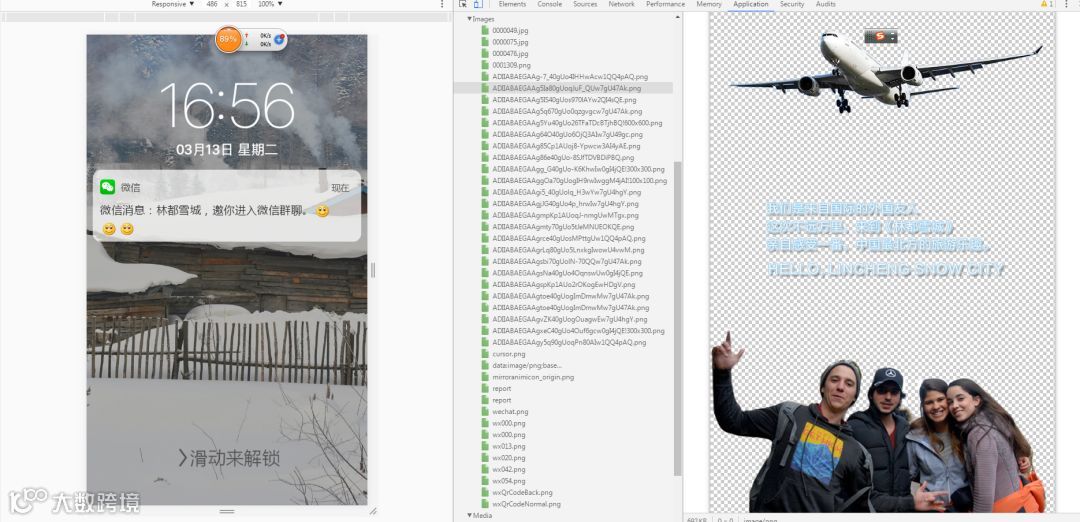
Task: Switch to the Performance tab
Action: (665, 4)
